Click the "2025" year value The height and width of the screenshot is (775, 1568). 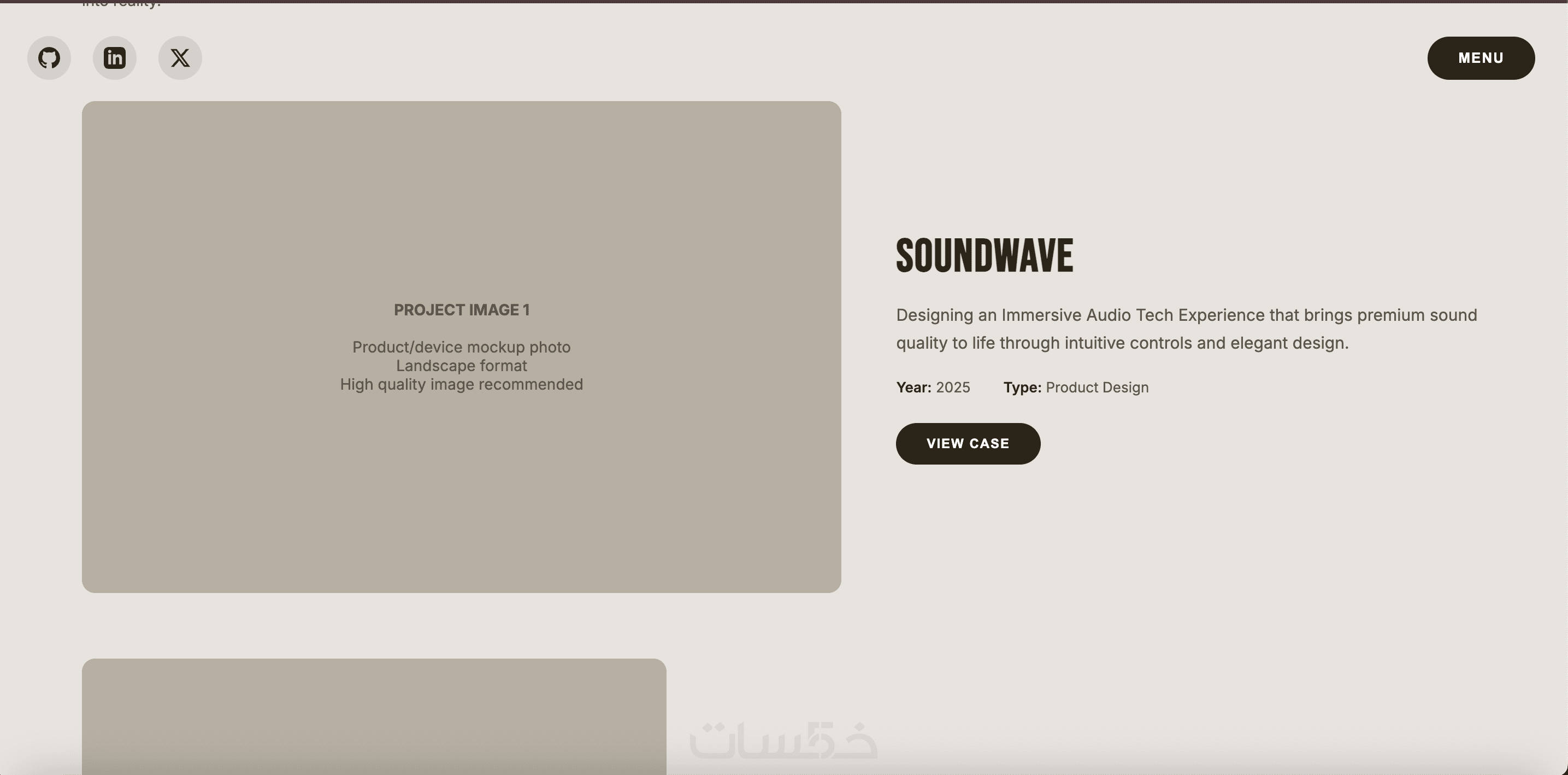[953, 388]
